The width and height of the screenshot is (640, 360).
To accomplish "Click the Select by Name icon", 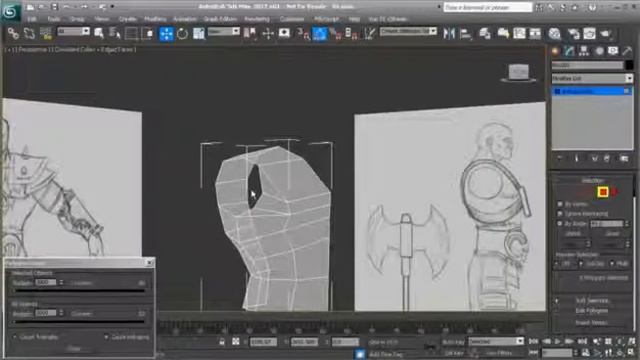I will pos(115,33).
